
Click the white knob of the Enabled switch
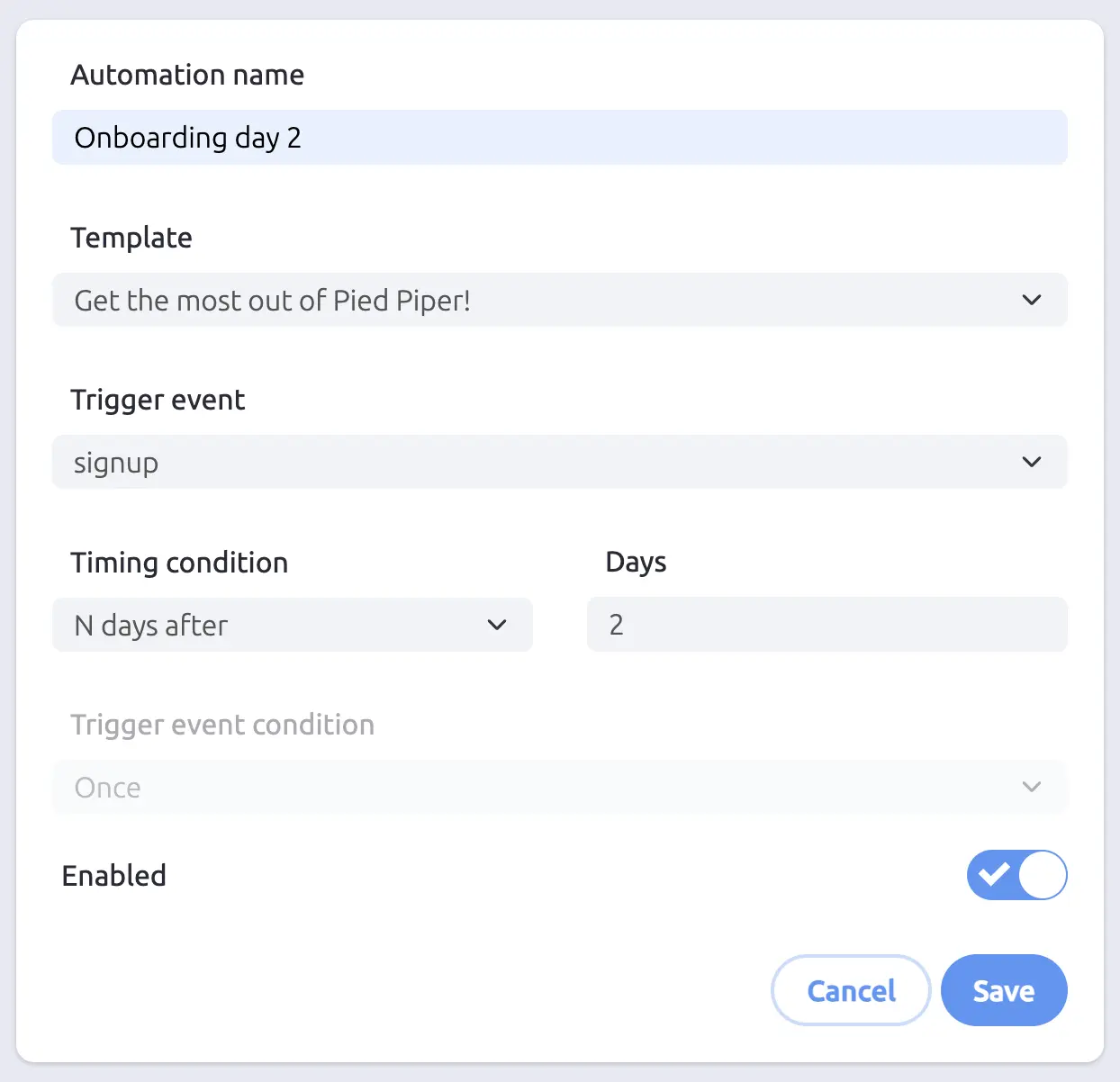(x=1043, y=875)
